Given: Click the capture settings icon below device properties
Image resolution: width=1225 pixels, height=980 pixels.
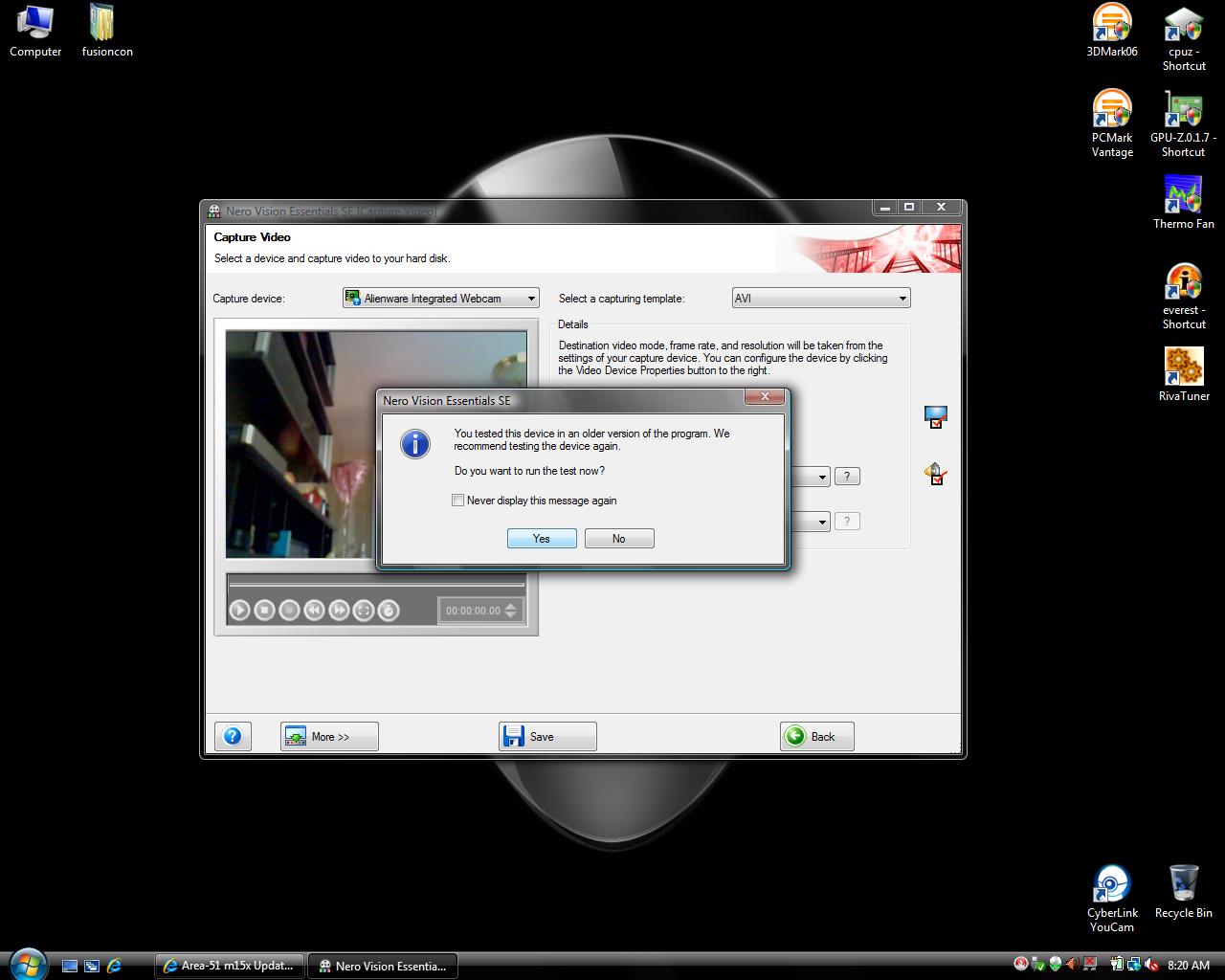Looking at the screenshot, I should tap(936, 474).
